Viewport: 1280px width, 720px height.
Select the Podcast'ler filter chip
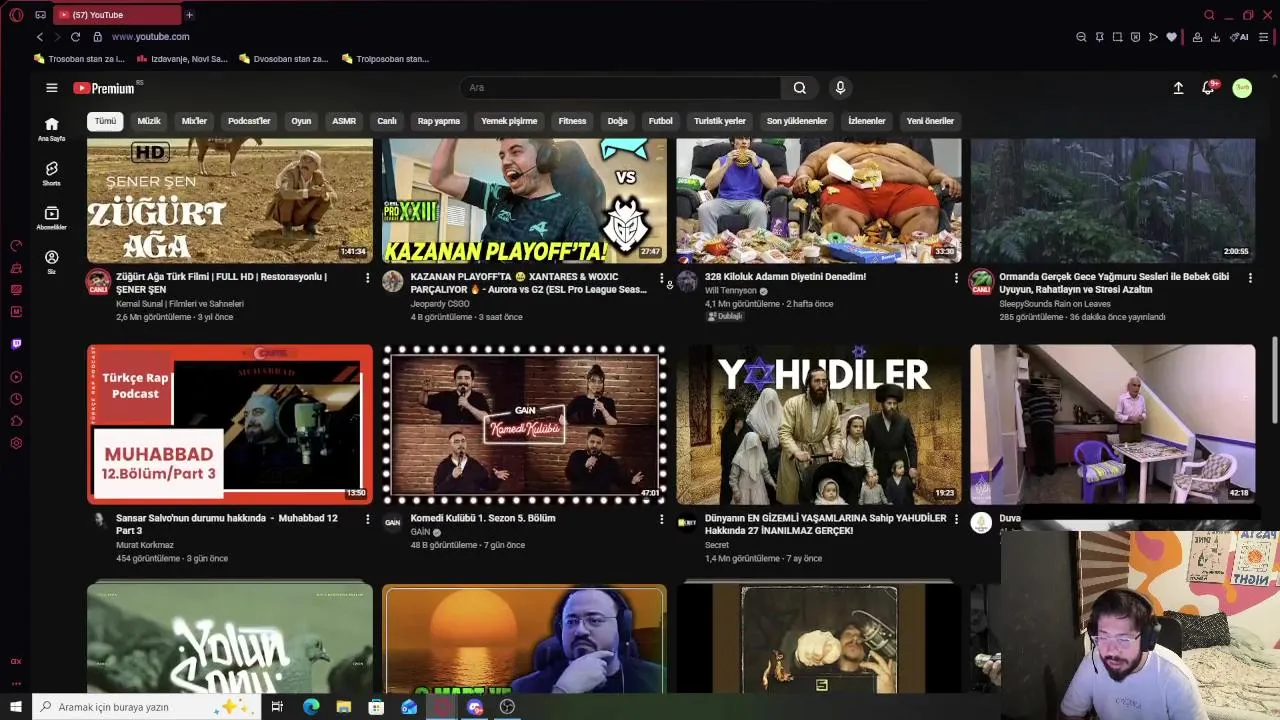[249, 121]
